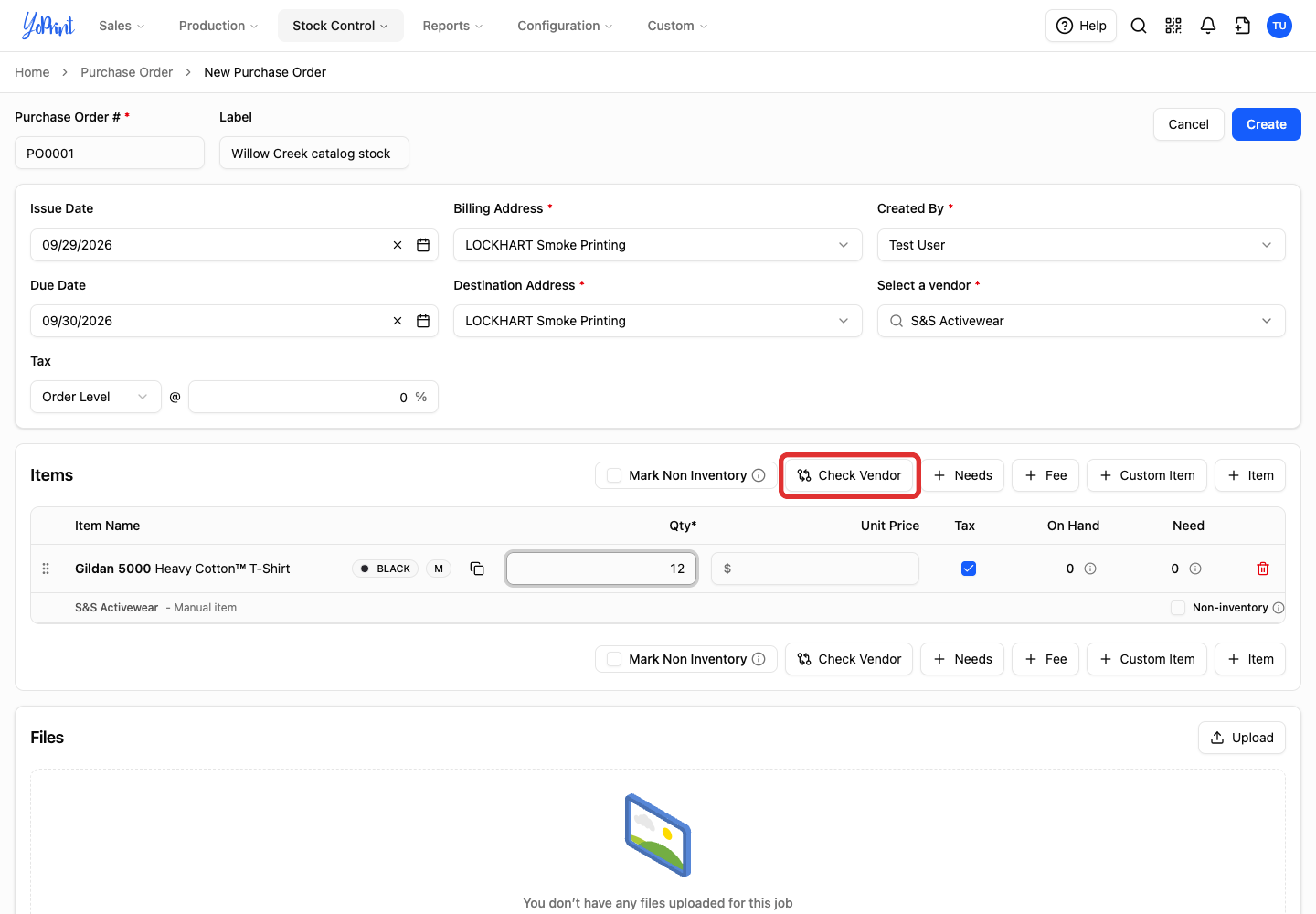Click the Upload files button

[x=1242, y=738]
